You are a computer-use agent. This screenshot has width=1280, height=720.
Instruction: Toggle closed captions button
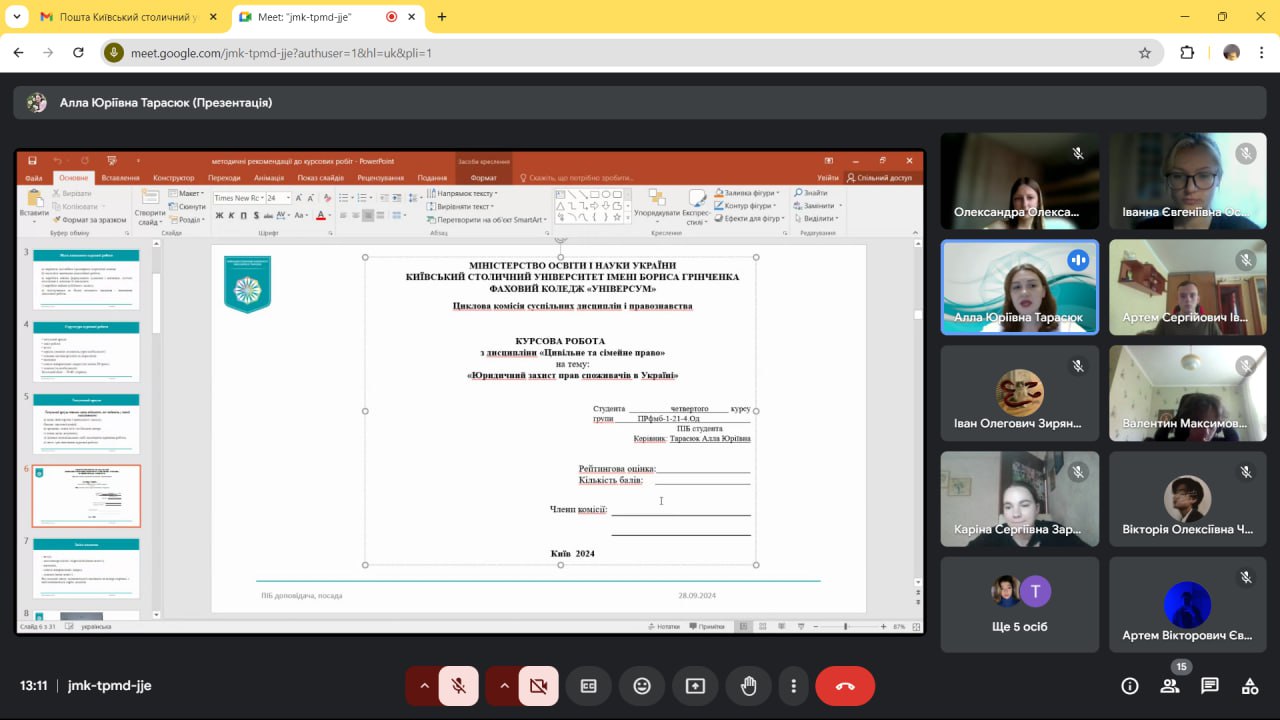pos(589,686)
